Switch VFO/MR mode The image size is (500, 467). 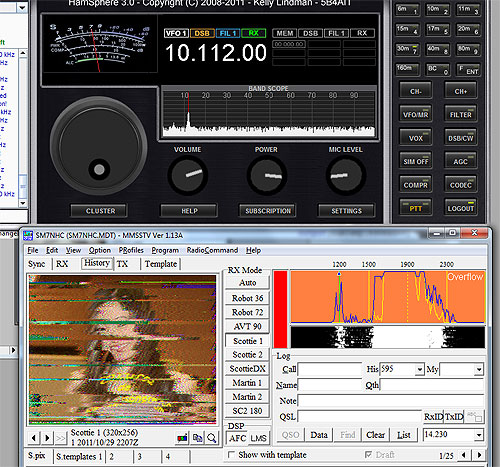click(x=416, y=114)
